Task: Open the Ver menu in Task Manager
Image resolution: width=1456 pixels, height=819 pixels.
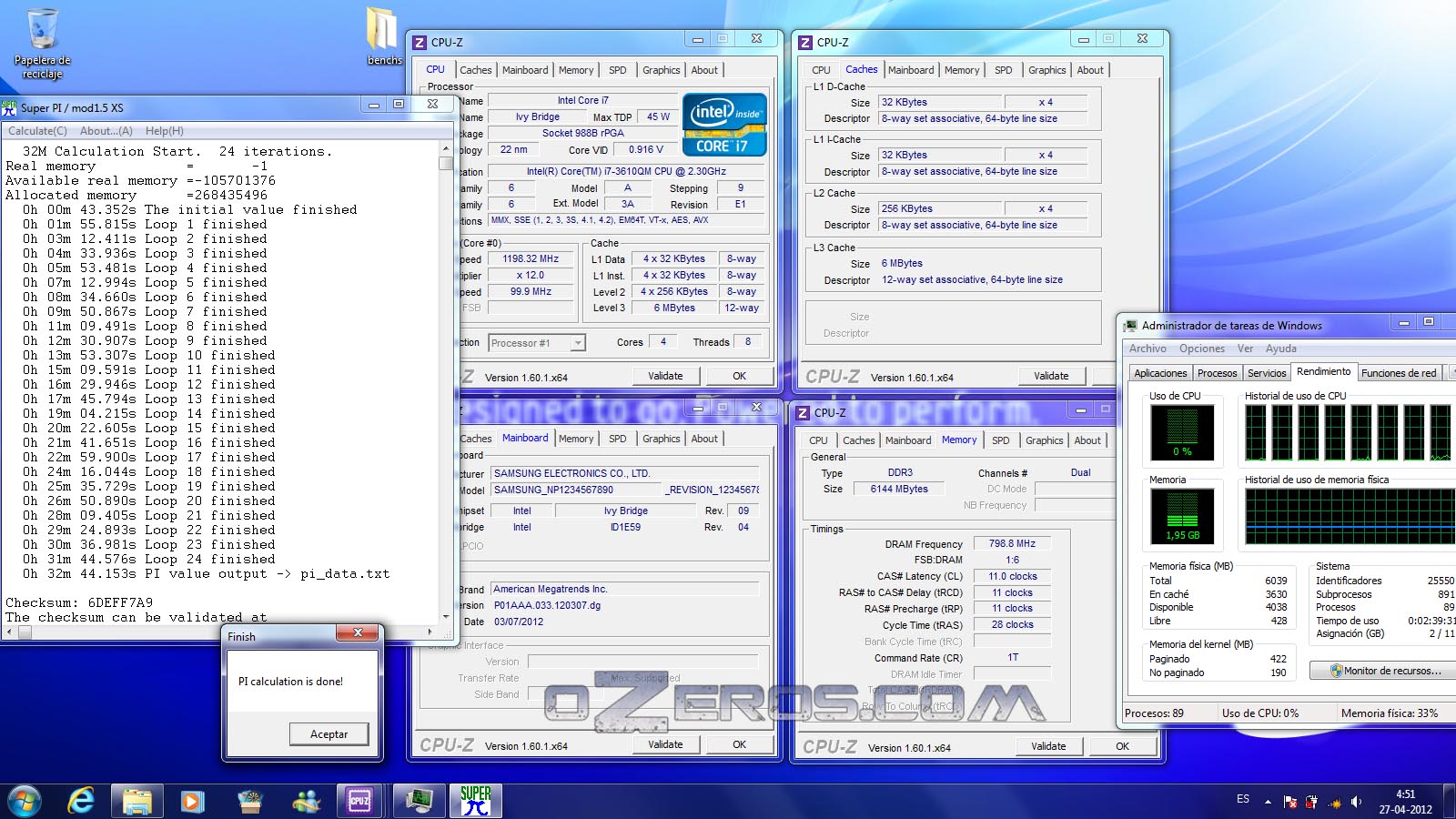Action: click(1245, 349)
